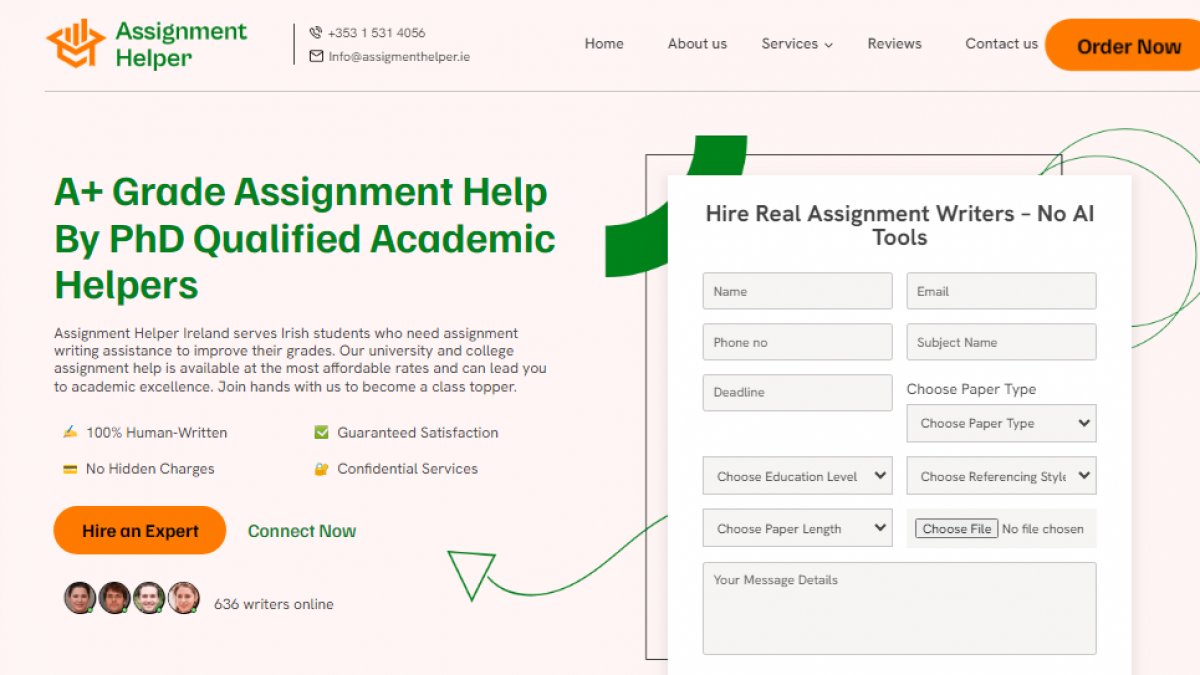The width and height of the screenshot is (1200, 675).
Task: Click the third writer avatar
Action: click(149, 598)
